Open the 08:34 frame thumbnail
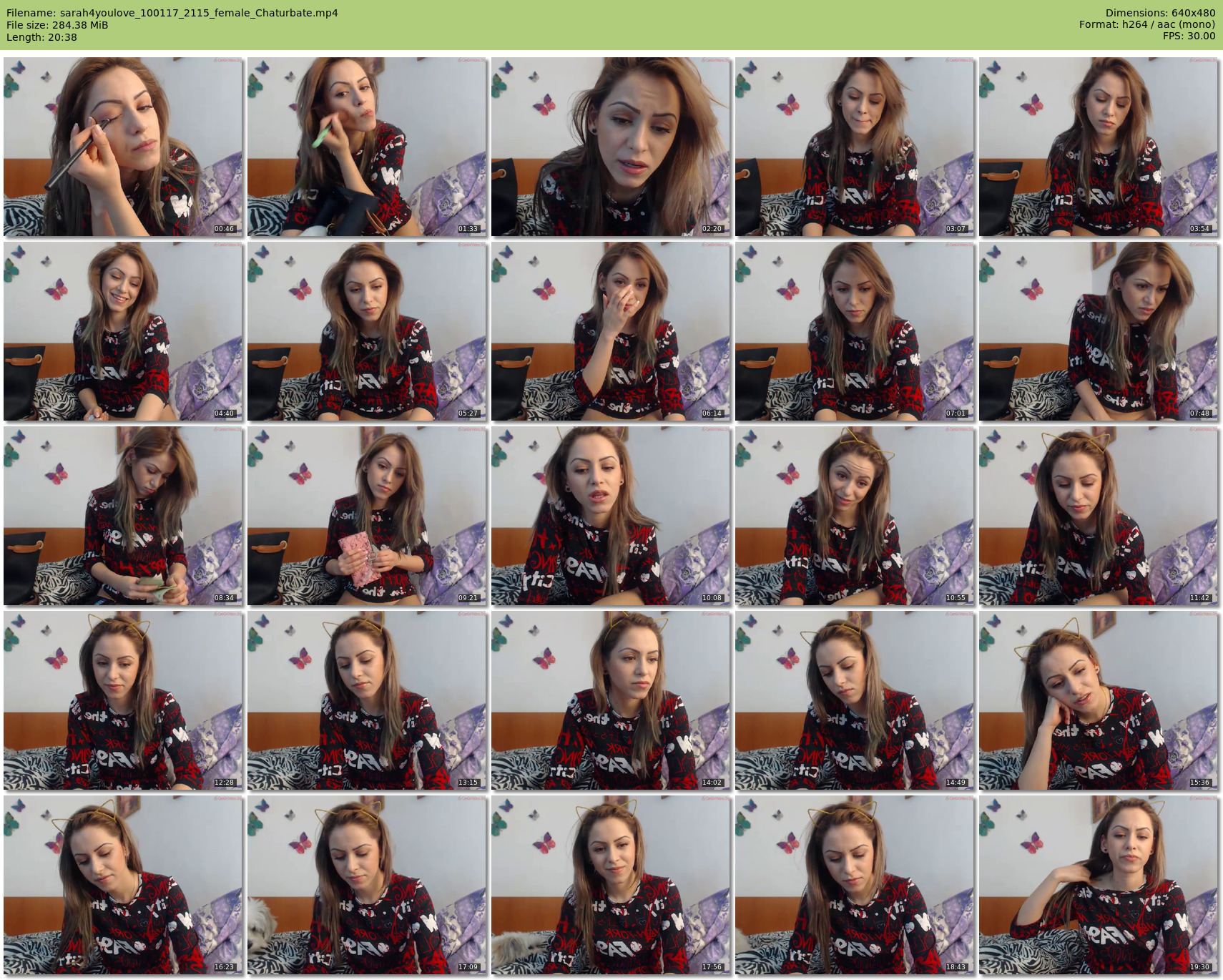1223x980 pixels. tap(123, 516)
